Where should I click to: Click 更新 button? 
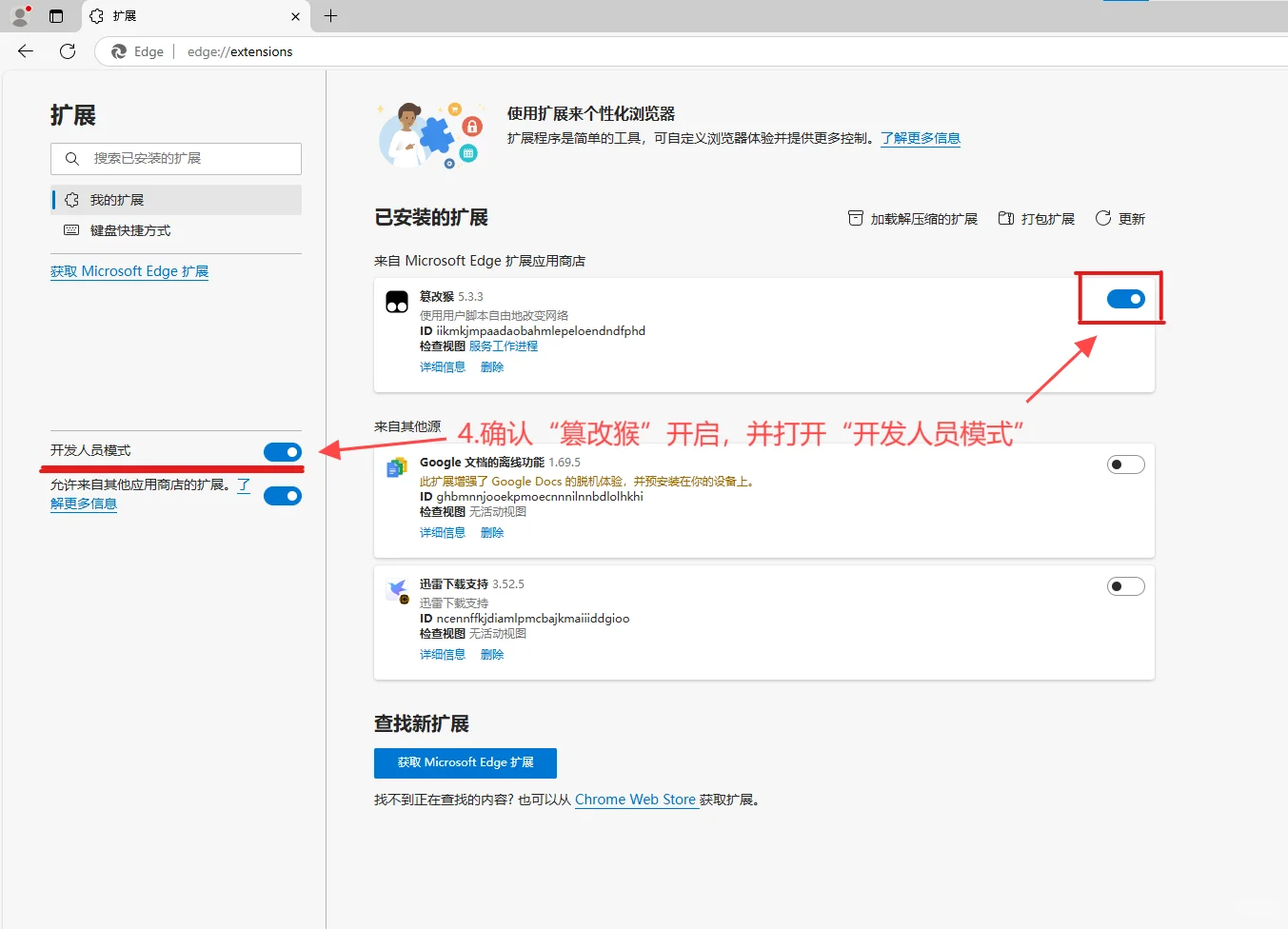coord(1120,219)
